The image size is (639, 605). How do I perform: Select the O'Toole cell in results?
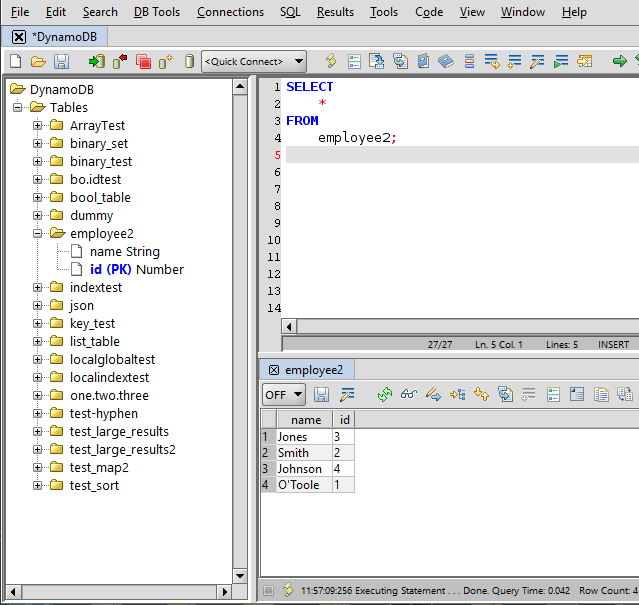(304, 485)
